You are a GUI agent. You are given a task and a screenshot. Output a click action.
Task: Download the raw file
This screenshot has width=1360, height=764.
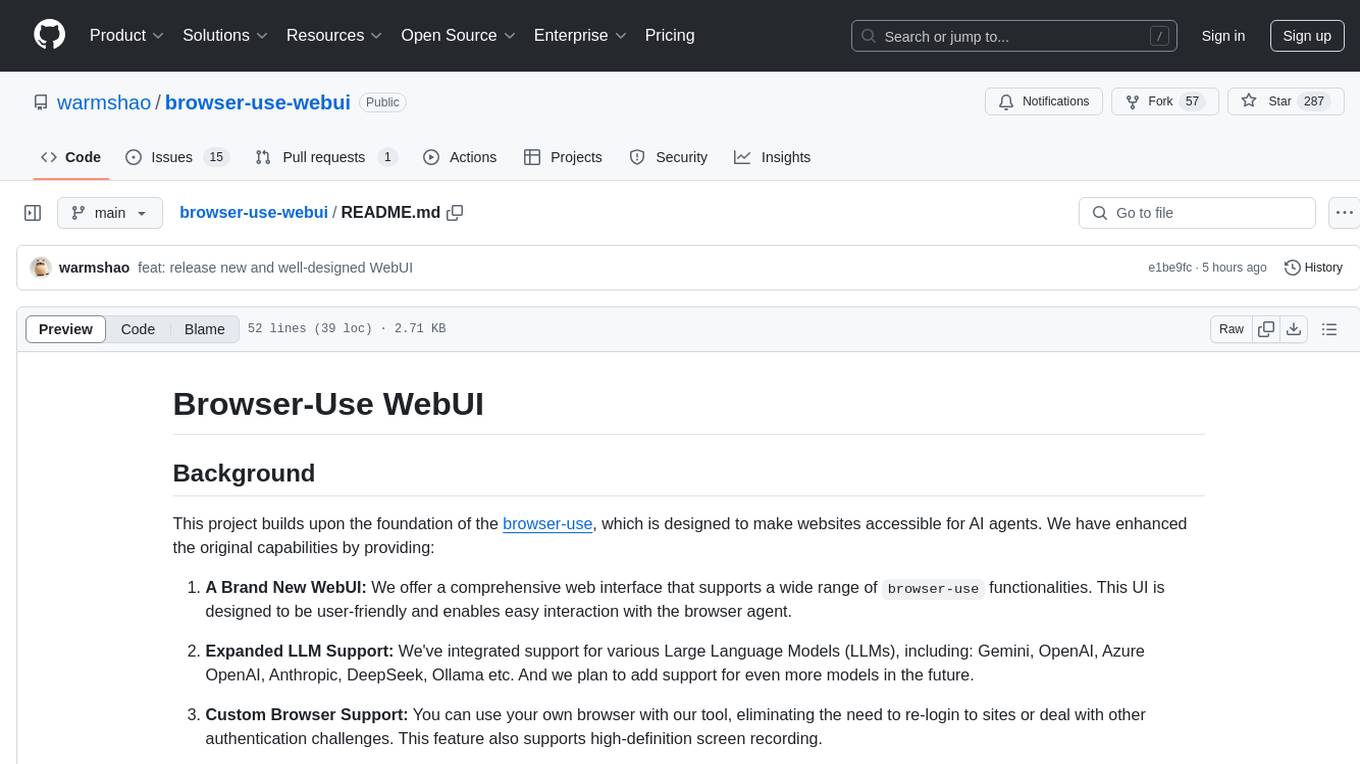click(1293, 329)
